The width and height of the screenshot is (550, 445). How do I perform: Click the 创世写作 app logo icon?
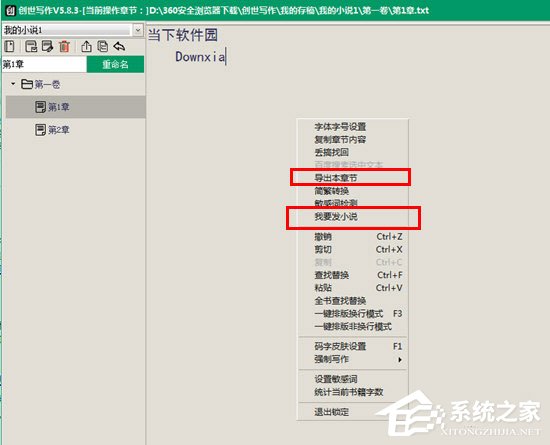[x=10, y=10]
